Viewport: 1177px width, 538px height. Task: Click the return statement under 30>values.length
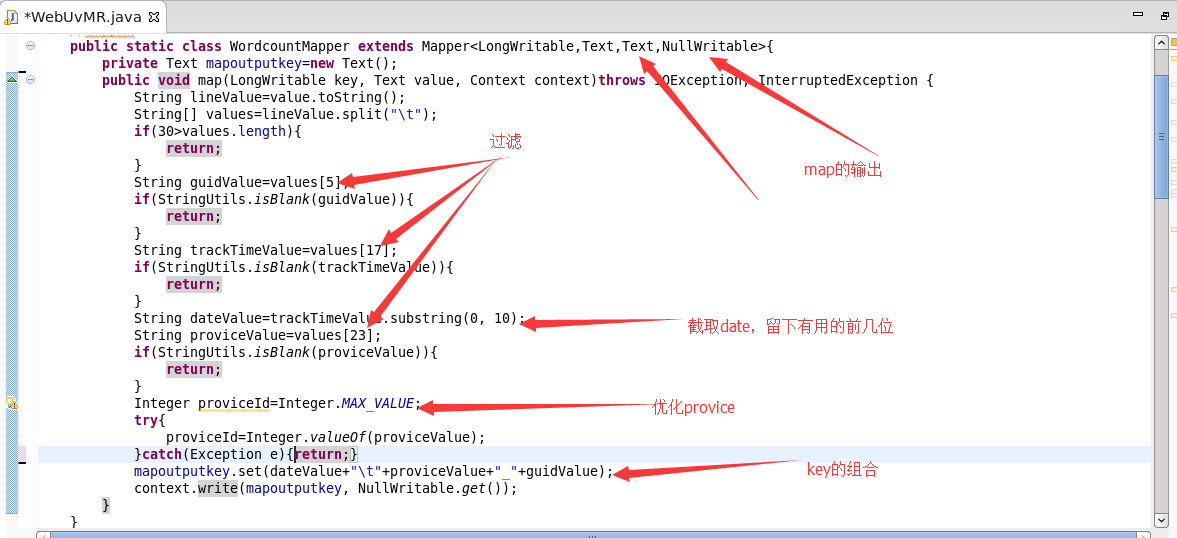tap(194, 149)
